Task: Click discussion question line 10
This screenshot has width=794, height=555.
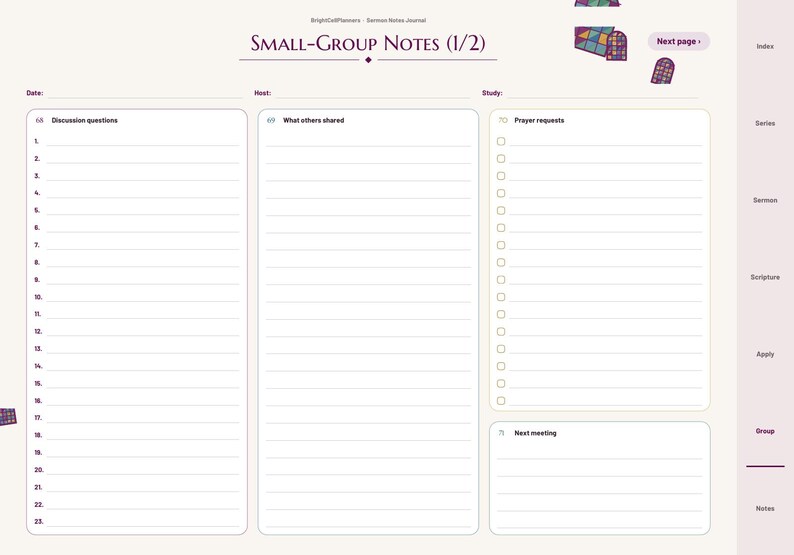Action: (x=143, y=297)
